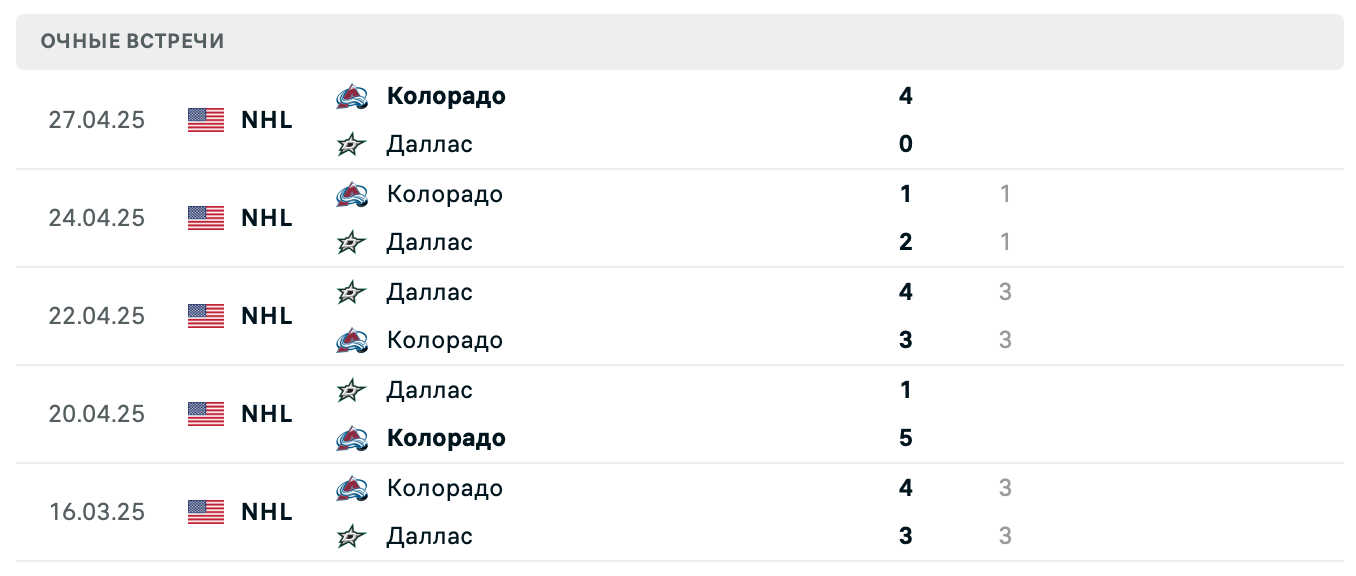Click the ОЧНЫЕ ВСТРЕЧИ section header
Viewport: 1356px width, 576px height.
coord(131,41)
